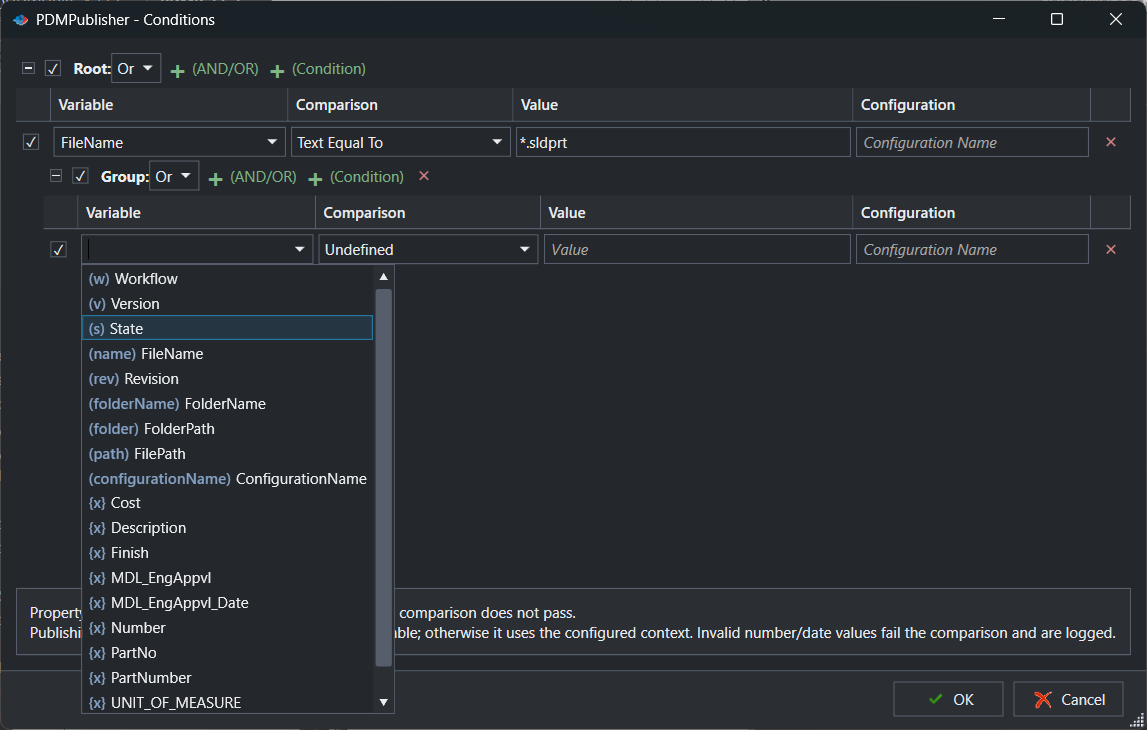Edit the *.sldprt value field

click(x=683, y=143)
